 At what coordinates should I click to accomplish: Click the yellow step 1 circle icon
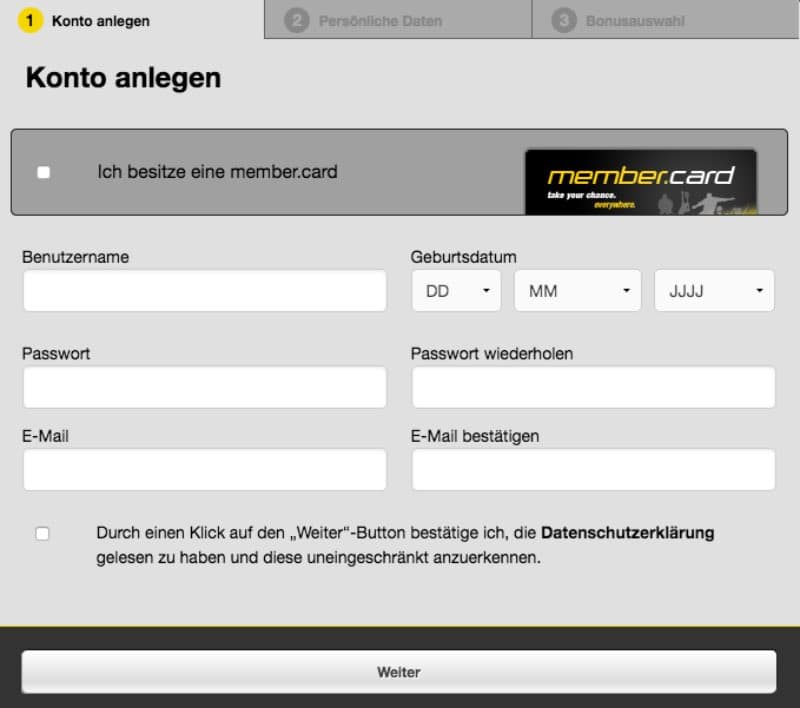pyautogui.click(x=30, y=21)
